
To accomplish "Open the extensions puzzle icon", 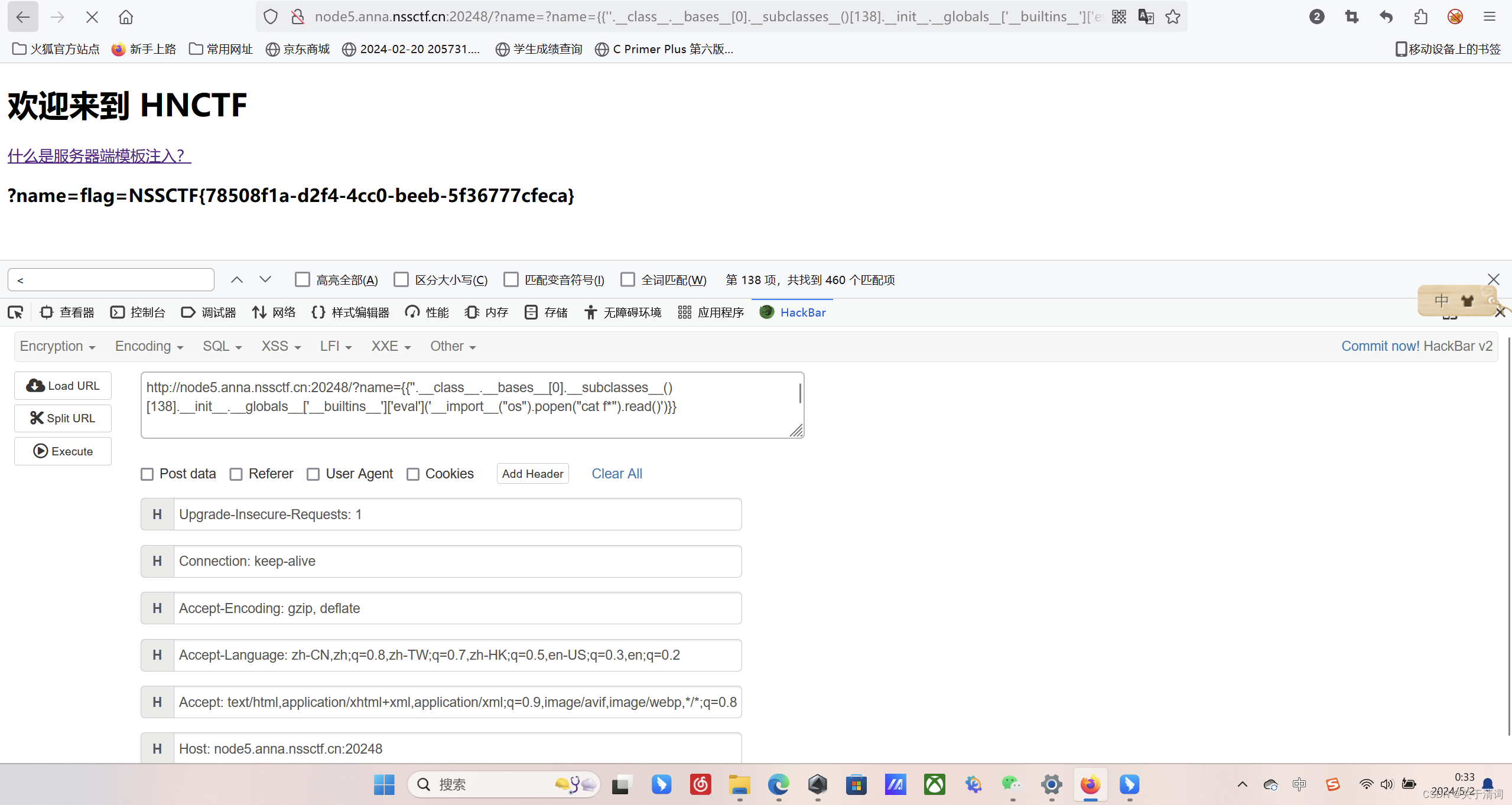I will (1421, 17).
